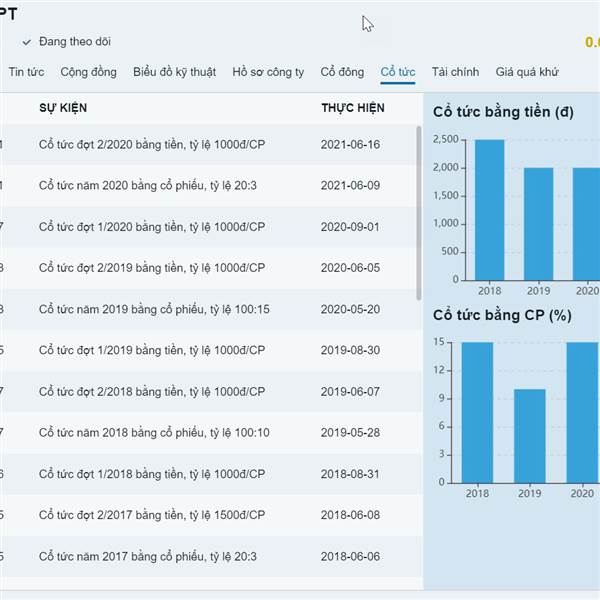600x600 pixels.
Task: Click the date 2018-08-31
Action: pyautogui.click(x=350, y=474)
